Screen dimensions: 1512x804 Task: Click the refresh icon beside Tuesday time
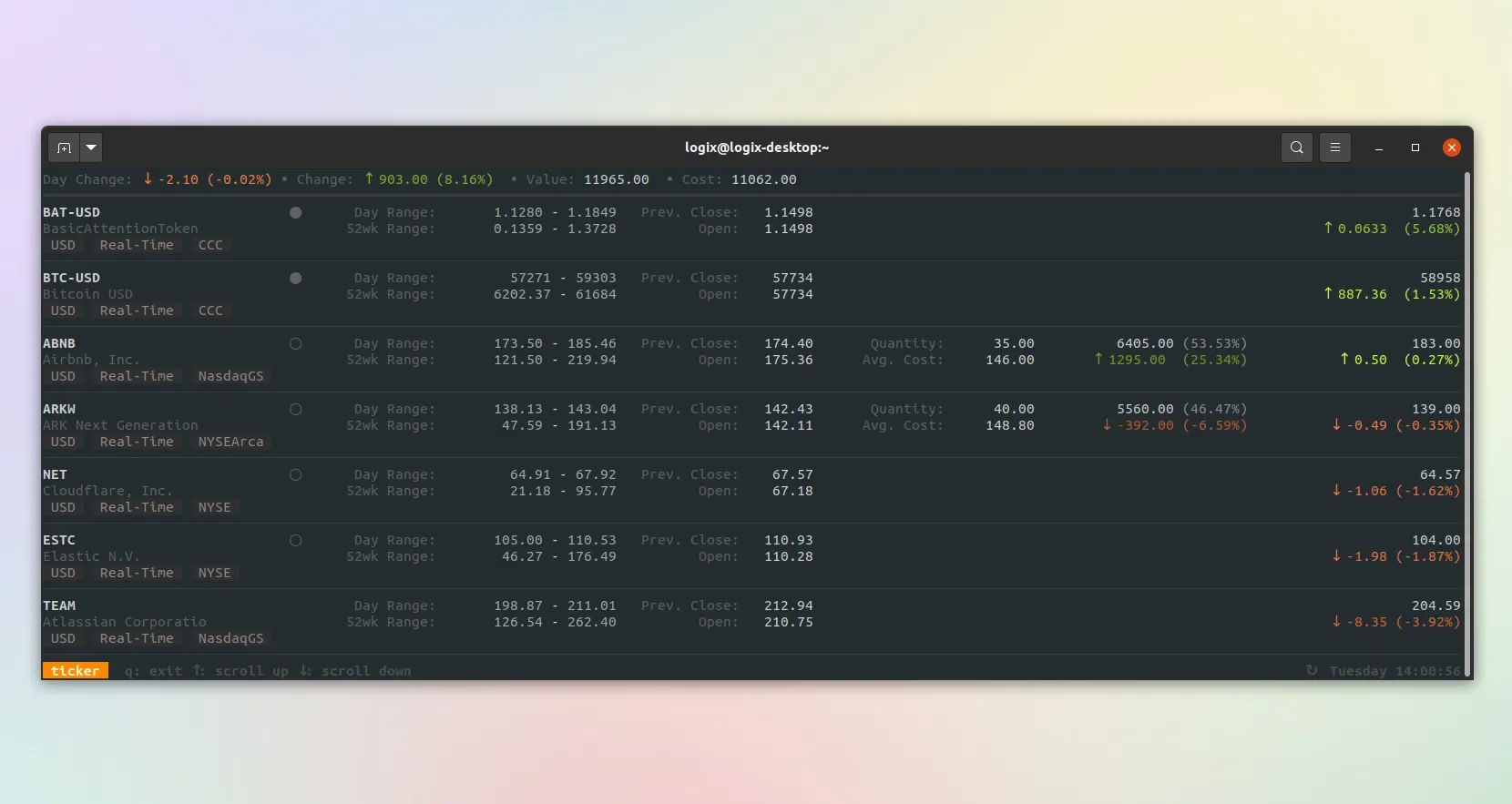(x=1312, y=670)
